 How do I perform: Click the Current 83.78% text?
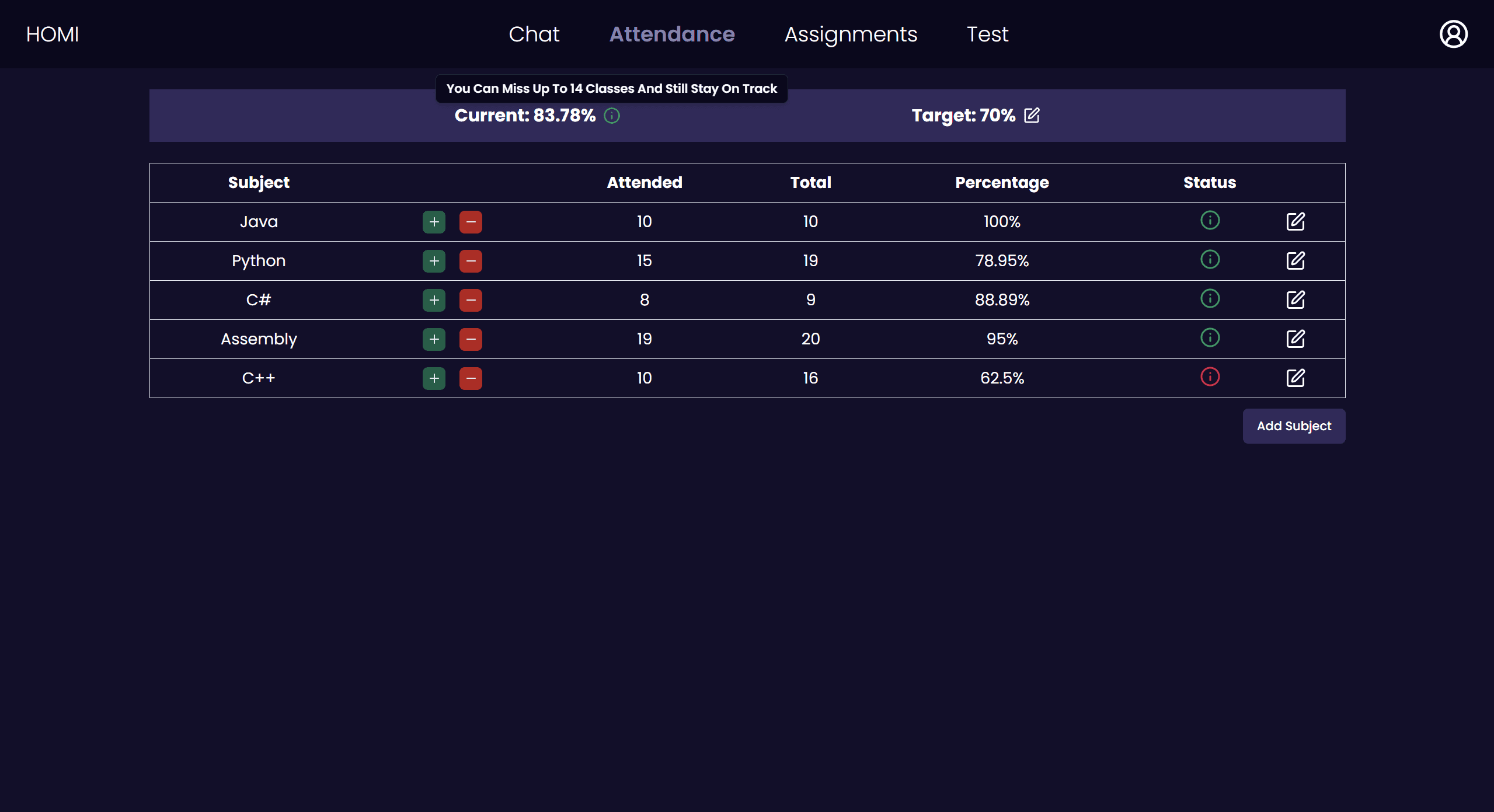[525, 116]
